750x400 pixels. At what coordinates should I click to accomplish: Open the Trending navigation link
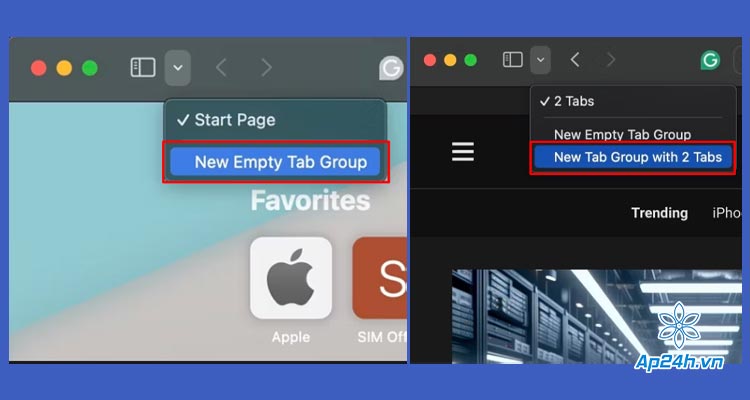tap(660, 213)
